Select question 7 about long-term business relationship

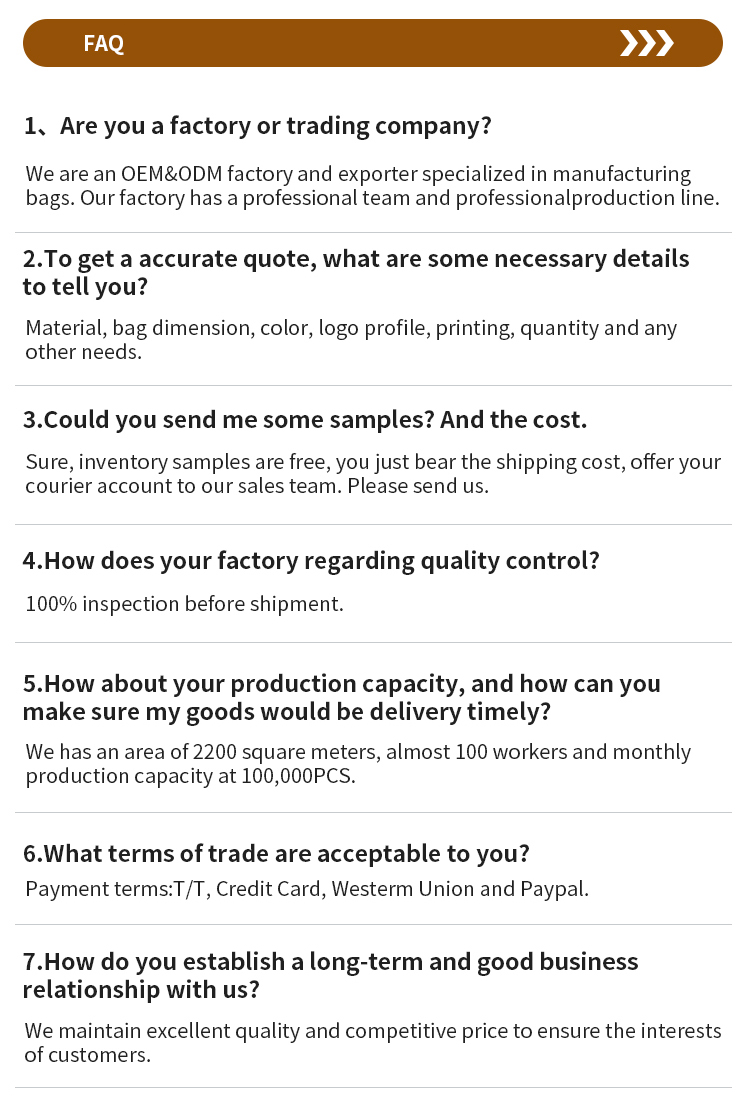click(331, 975)
